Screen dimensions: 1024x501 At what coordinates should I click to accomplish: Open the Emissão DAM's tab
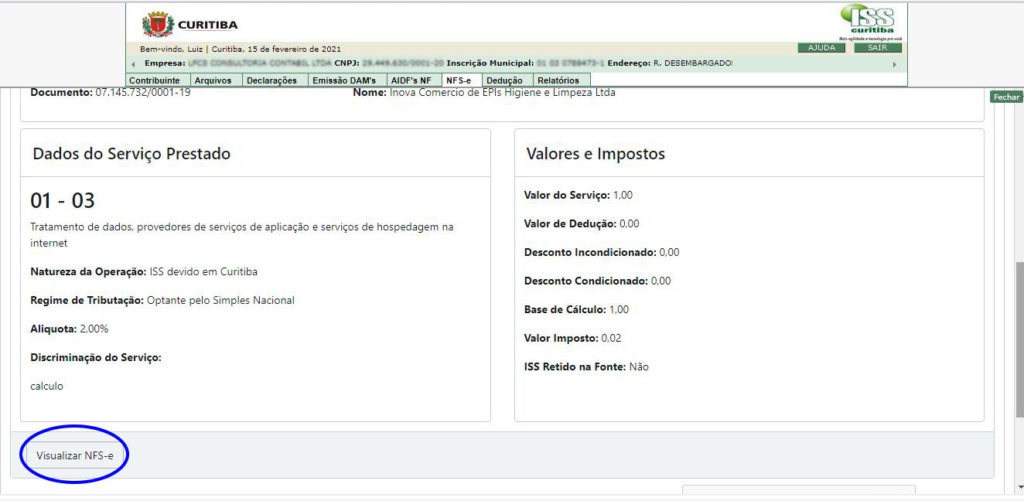tap(344, 80)
